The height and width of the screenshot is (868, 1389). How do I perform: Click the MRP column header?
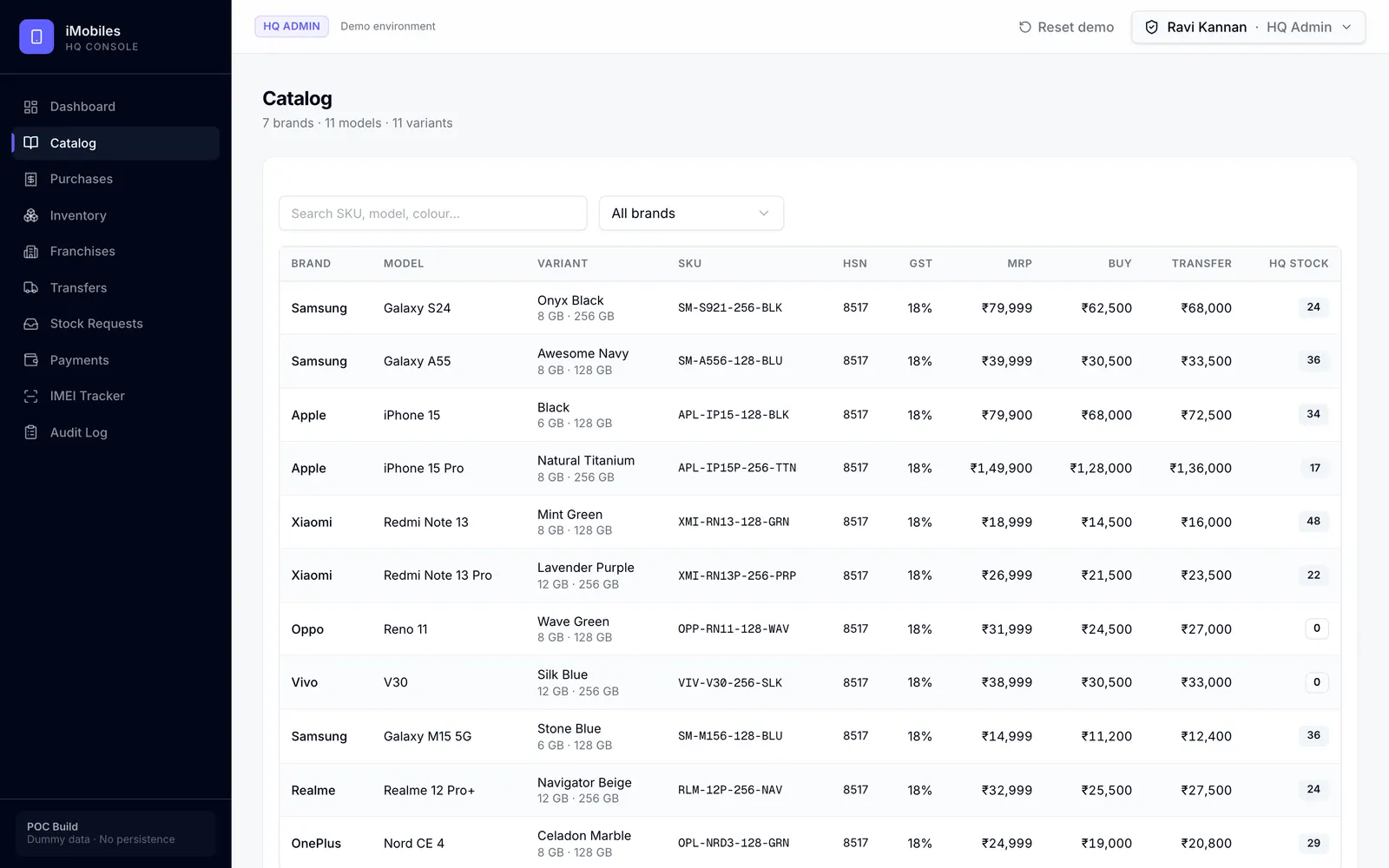(x=1019, y=263)
